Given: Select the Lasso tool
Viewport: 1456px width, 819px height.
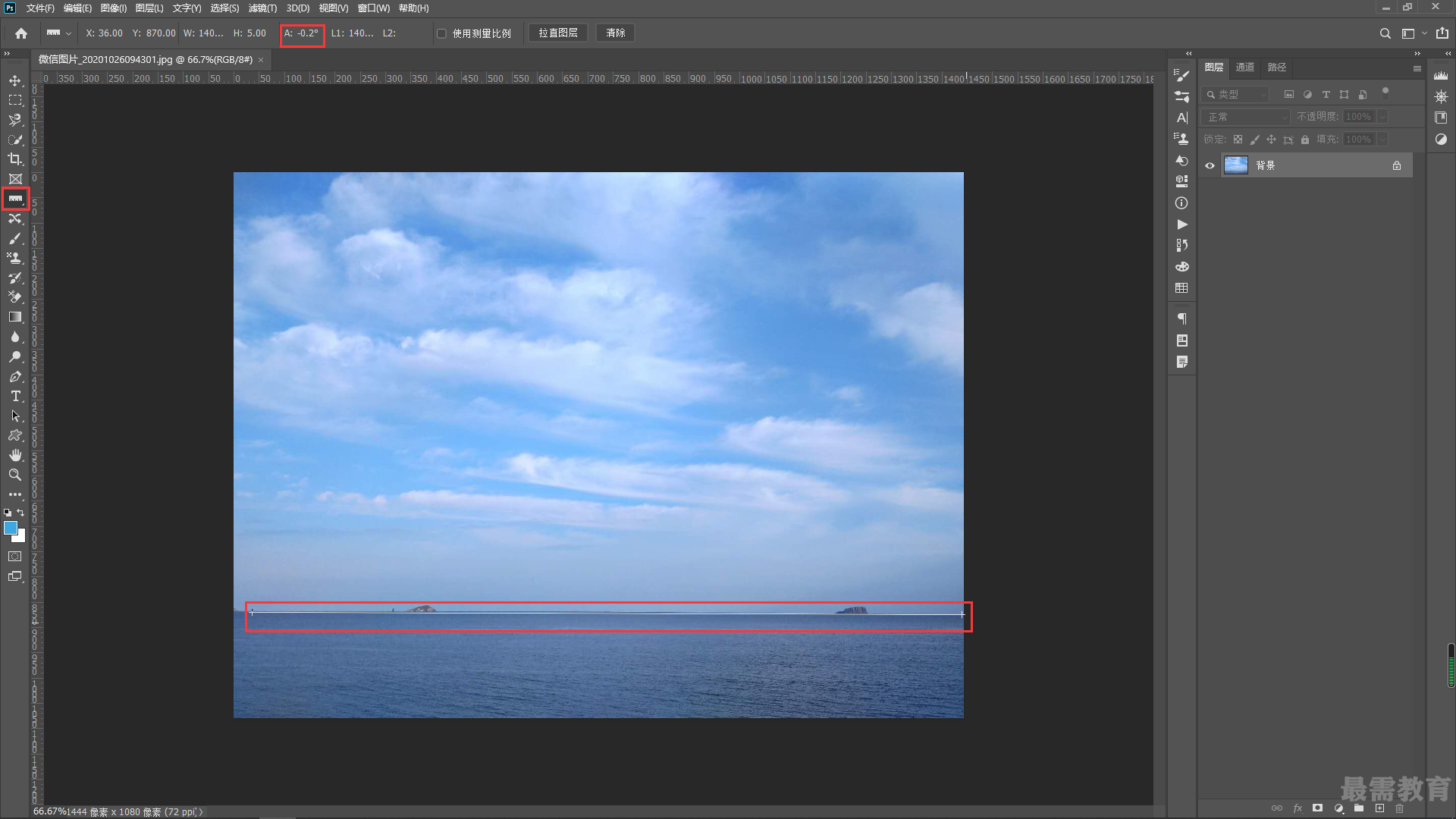Looking at the screenshot, I should click(x=15, y=120).
